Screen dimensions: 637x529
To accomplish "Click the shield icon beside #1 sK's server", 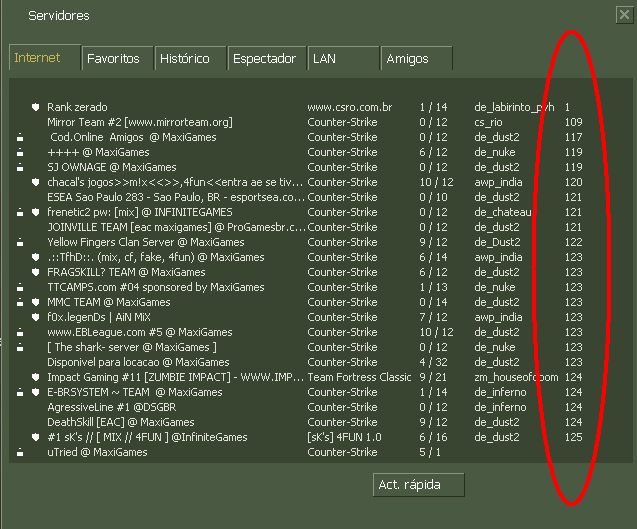I will click(36, 438).
